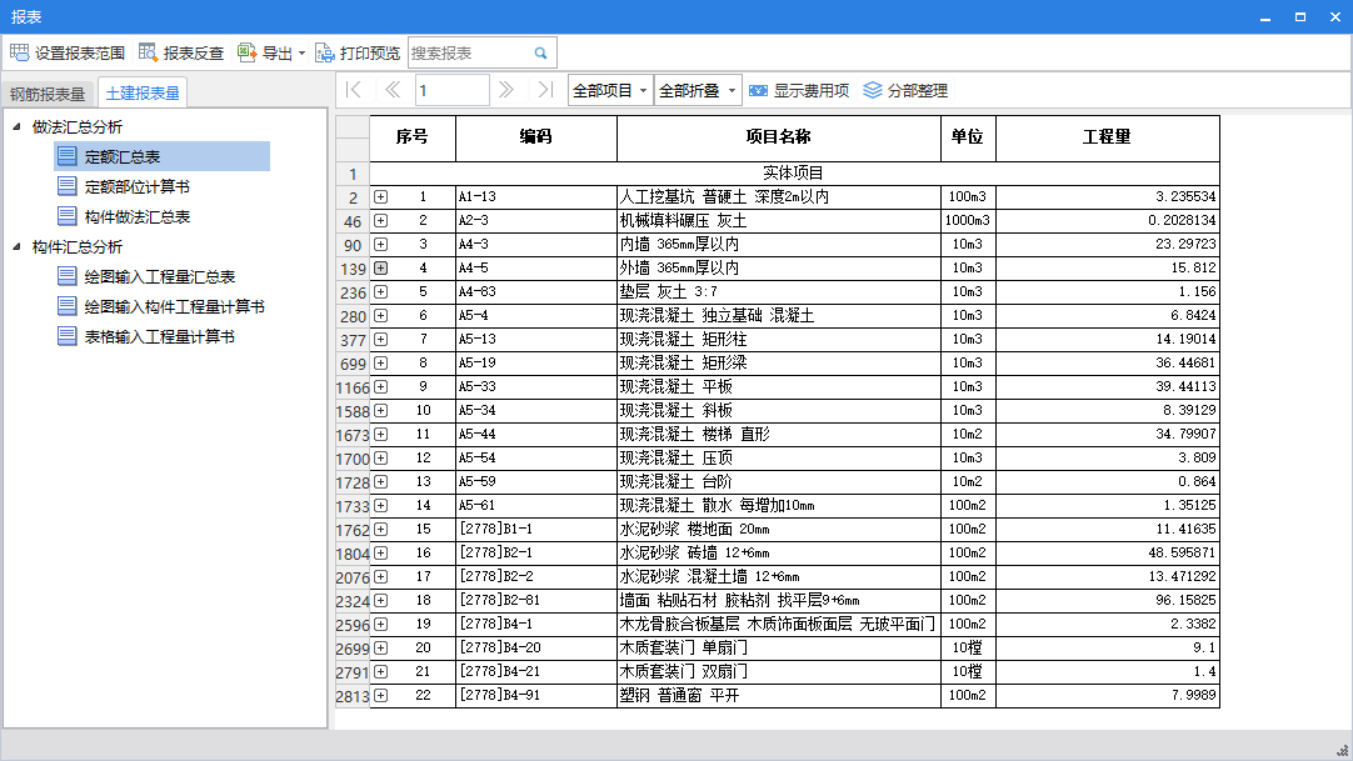Go to the previous page

coord(392,90)
